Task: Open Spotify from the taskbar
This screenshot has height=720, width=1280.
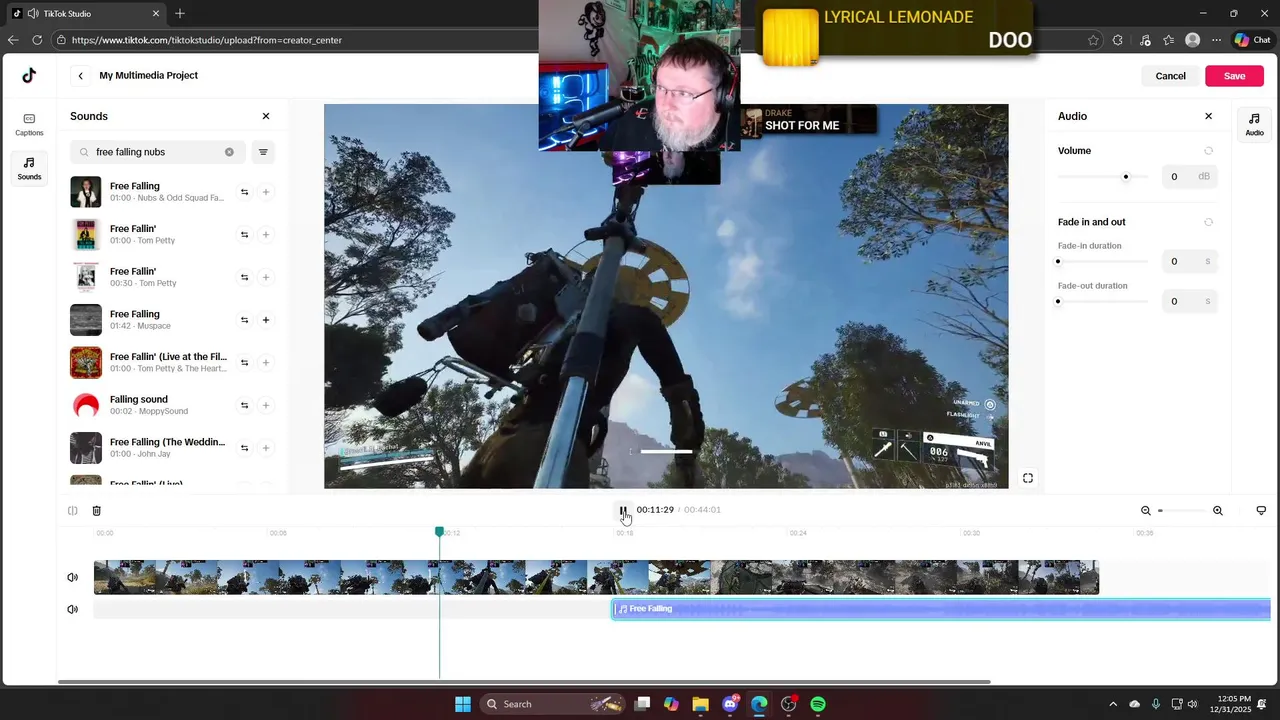Action: click(x=818, y=704)
